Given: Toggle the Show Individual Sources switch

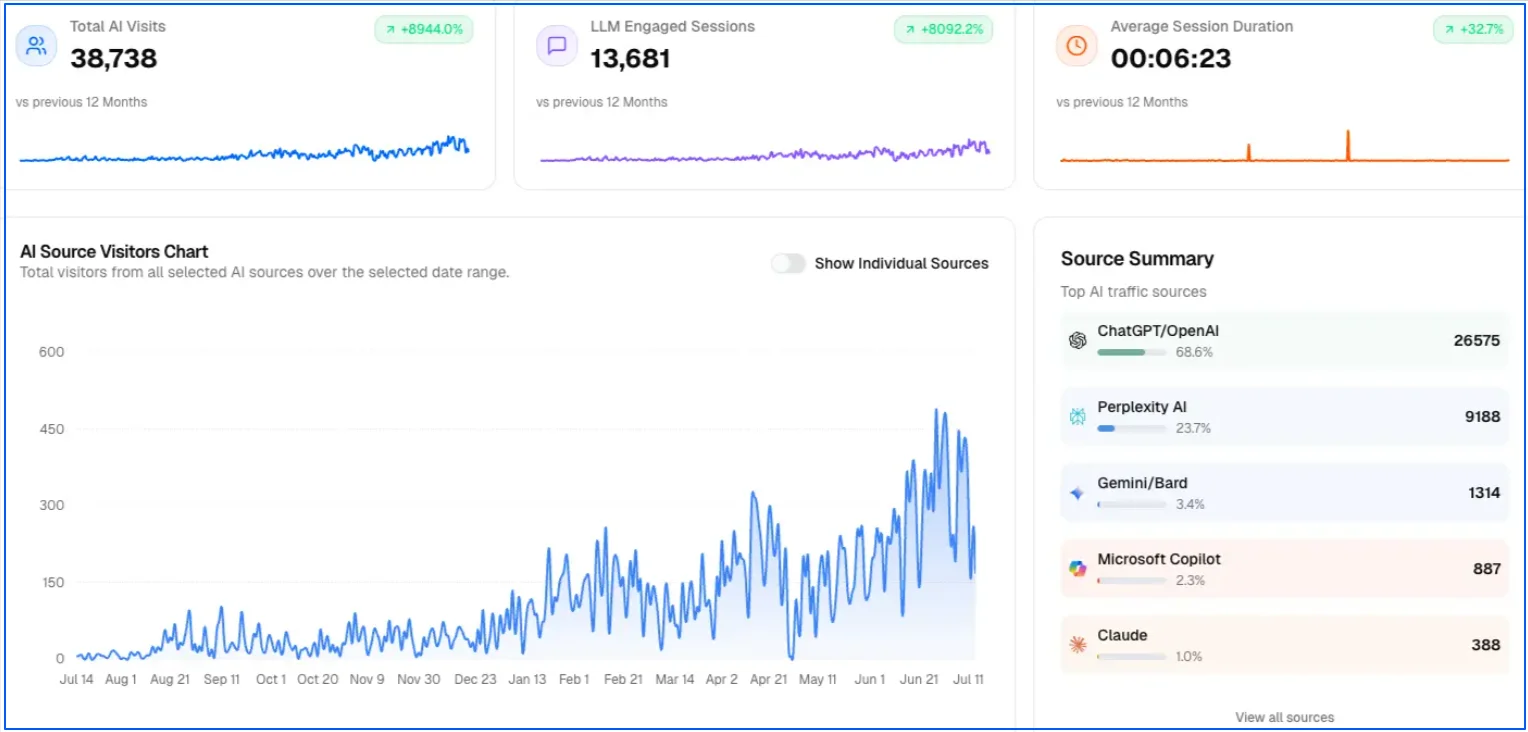Looking at the screenshot, I should coord(788,263).
